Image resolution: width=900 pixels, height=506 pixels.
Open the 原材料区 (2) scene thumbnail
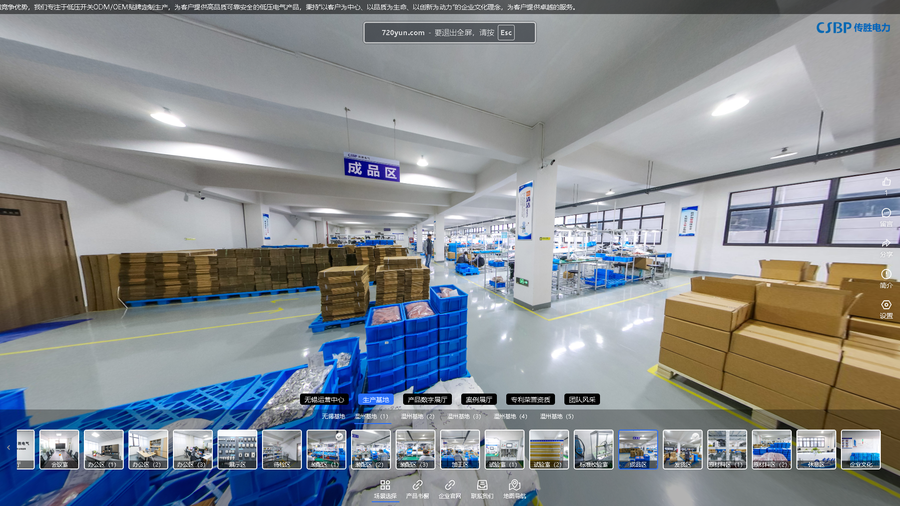pos(771,450)
